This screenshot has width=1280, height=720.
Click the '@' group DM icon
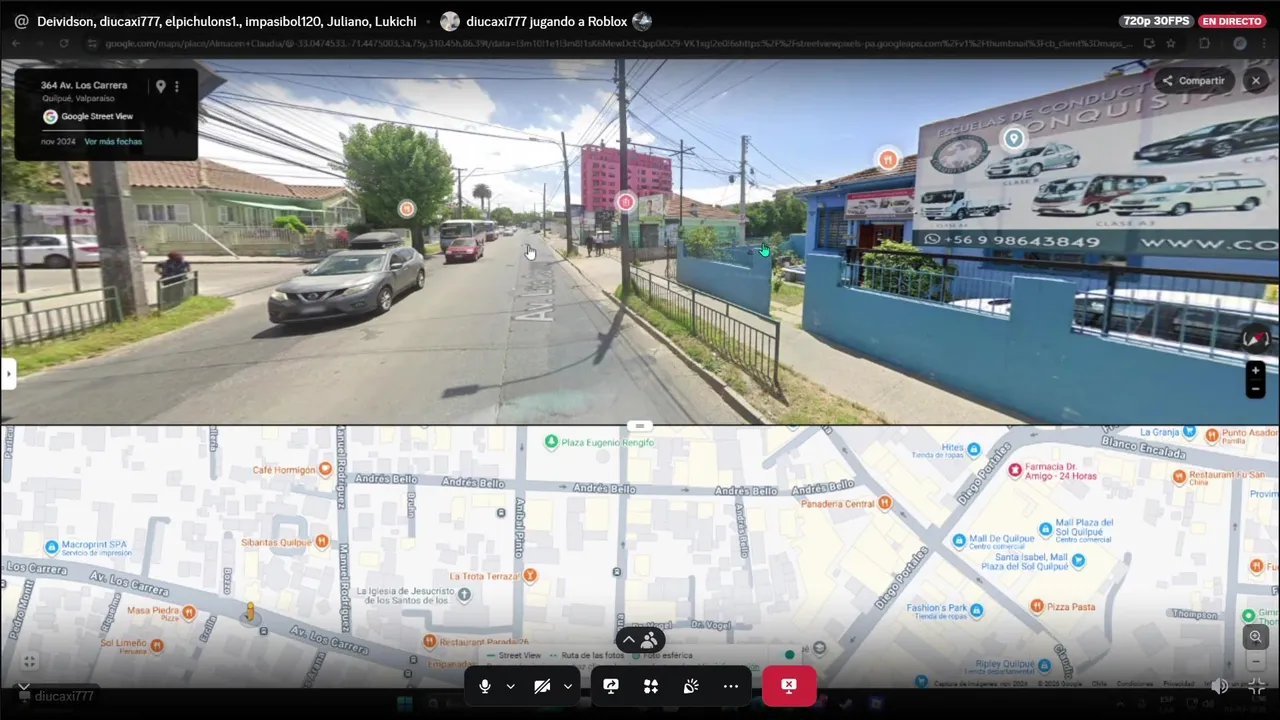[x=21, y=21]
